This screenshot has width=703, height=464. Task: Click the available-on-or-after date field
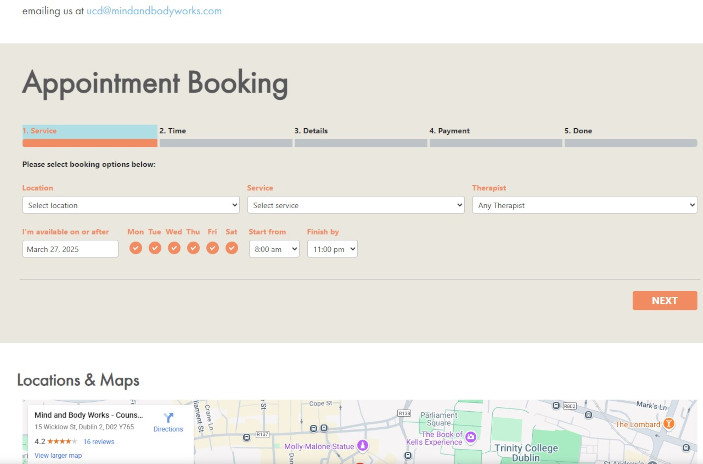click(70, 249)
